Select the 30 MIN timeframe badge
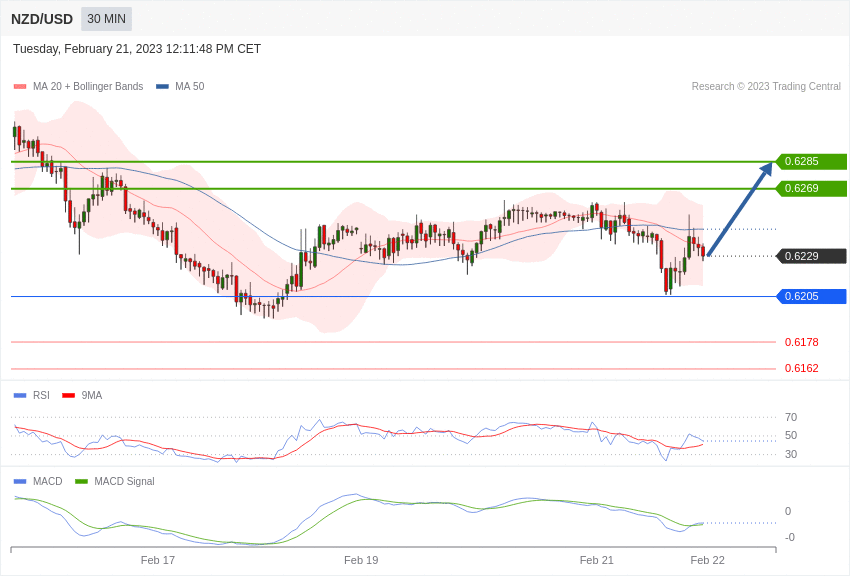Screen dimensions: 850x576 (x=106, y=19)
